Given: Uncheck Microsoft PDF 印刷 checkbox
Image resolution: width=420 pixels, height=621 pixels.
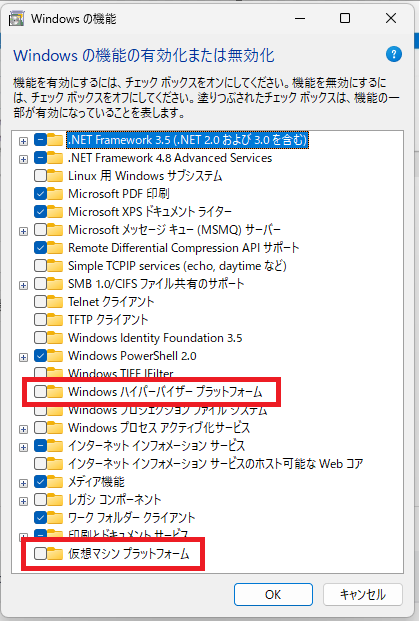Looking at the screenshot, I should click(40, 194).
